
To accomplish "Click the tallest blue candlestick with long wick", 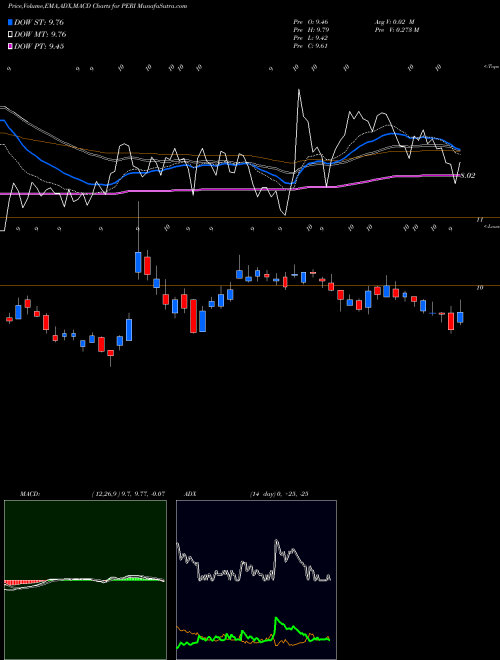I will click(x=138, y=262).
